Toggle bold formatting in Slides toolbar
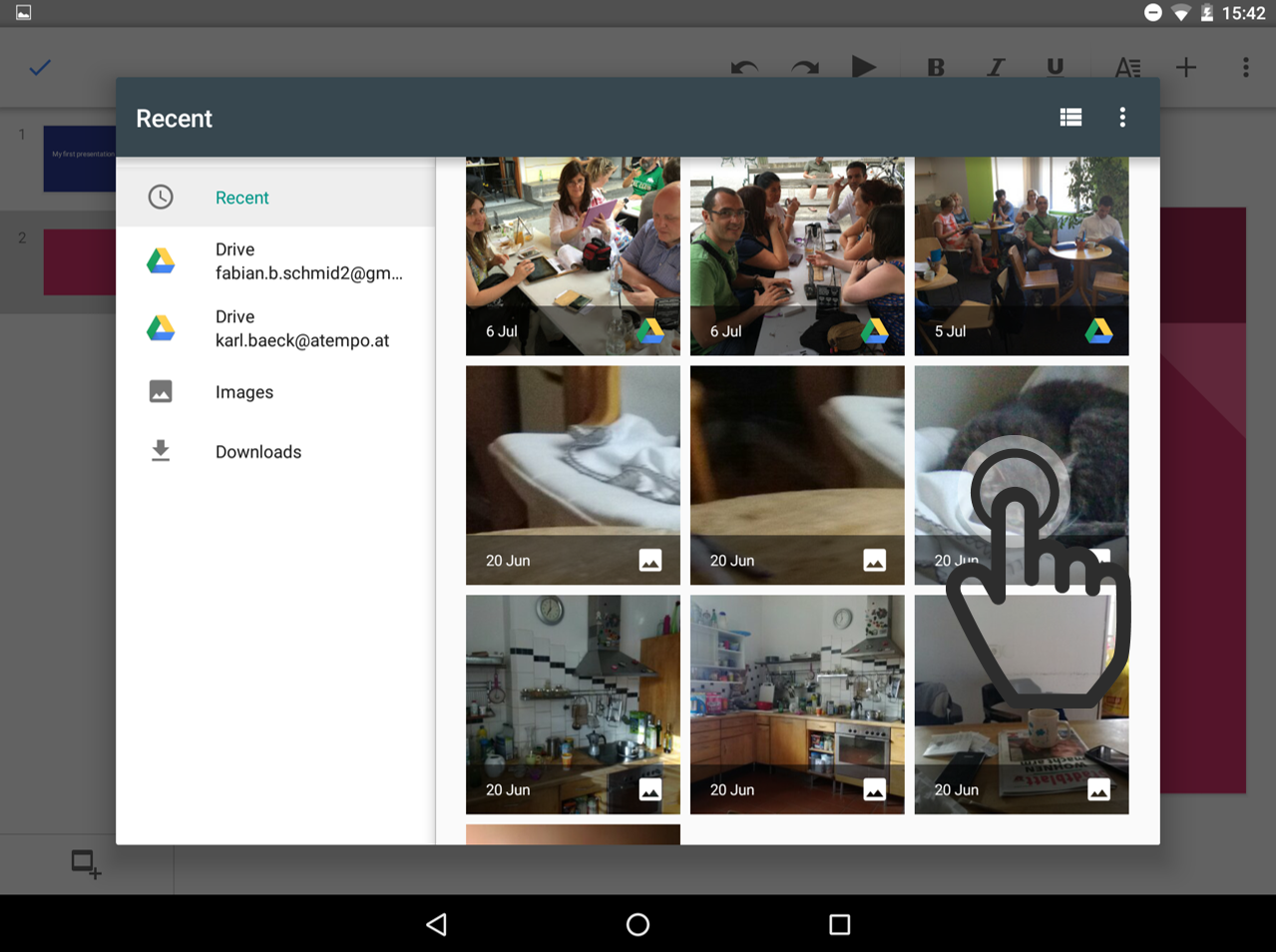Screen dimensions: 1276x952 (936, 67)
